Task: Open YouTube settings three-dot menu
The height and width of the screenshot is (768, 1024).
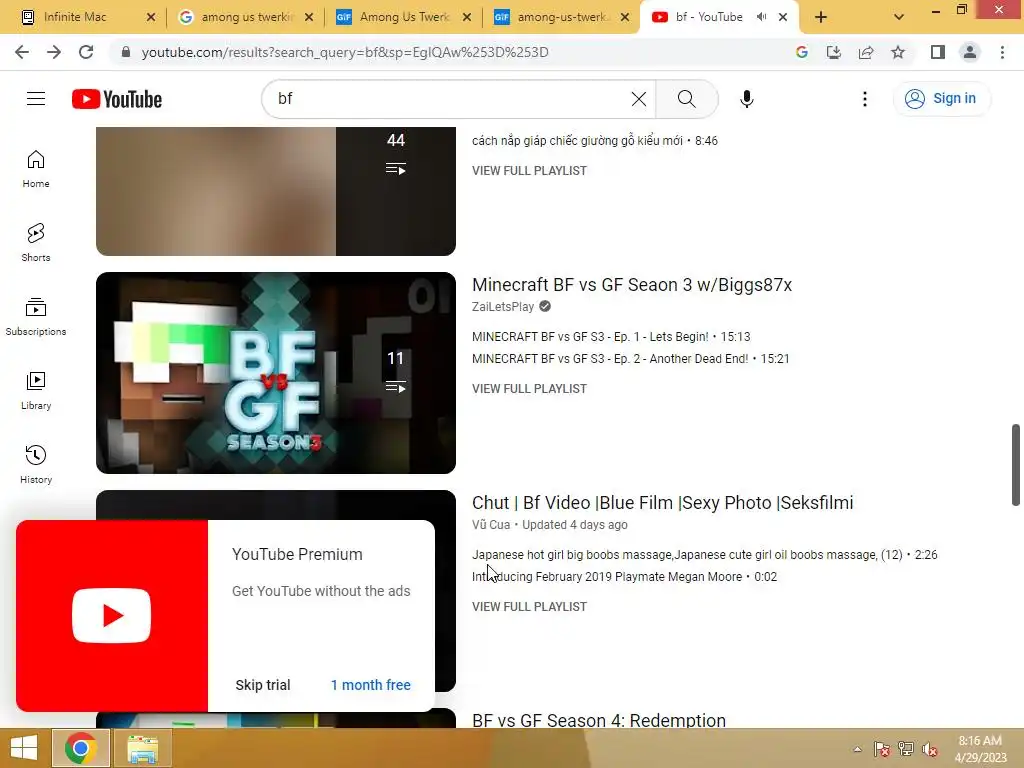Action: (865, 99)
